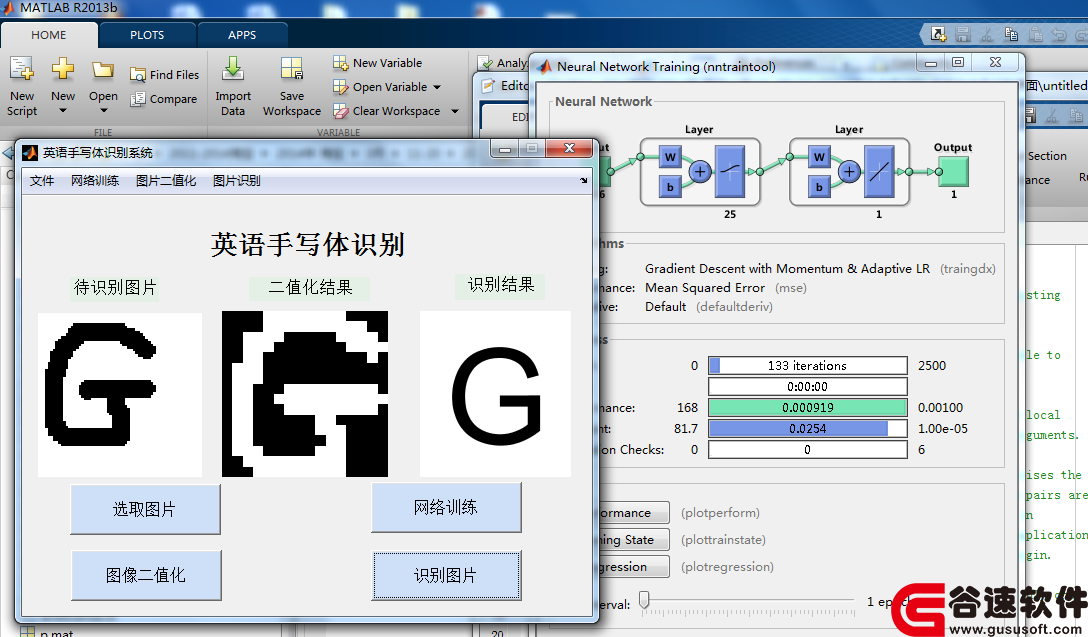This screenshot has width=1088, height=637.
Task: Click the large 网络训练 button
Action: coord(445,507)
